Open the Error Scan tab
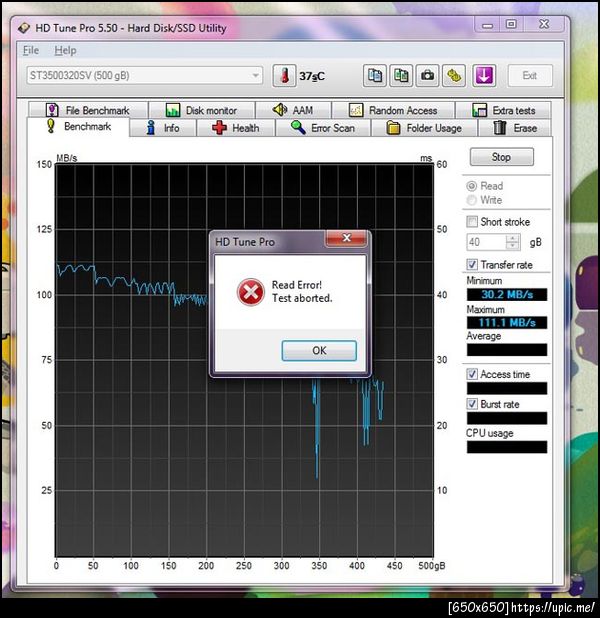The image size is (600, 618). 323,128
